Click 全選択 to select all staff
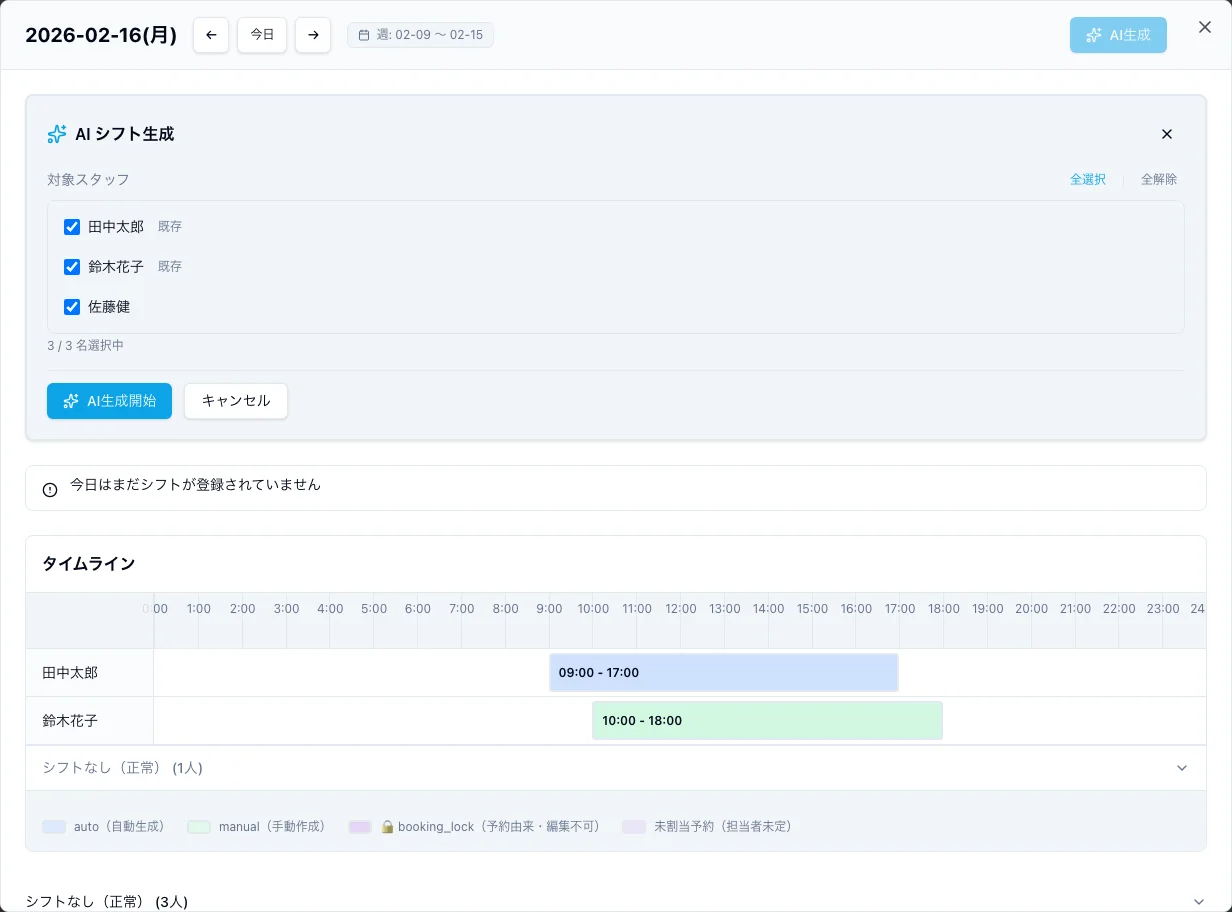 tap(1087, 179)
